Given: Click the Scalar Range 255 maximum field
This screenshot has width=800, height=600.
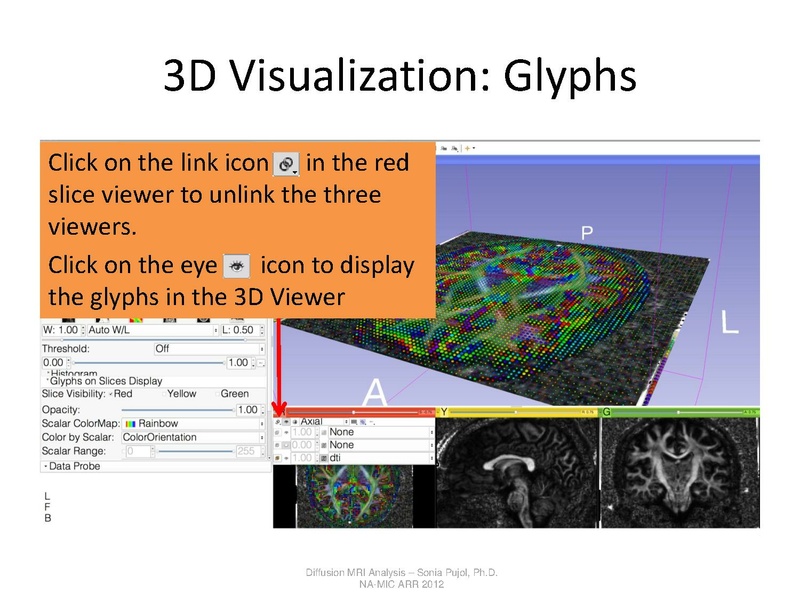Looking at the screenshot, I should click(x=251, y=452).
